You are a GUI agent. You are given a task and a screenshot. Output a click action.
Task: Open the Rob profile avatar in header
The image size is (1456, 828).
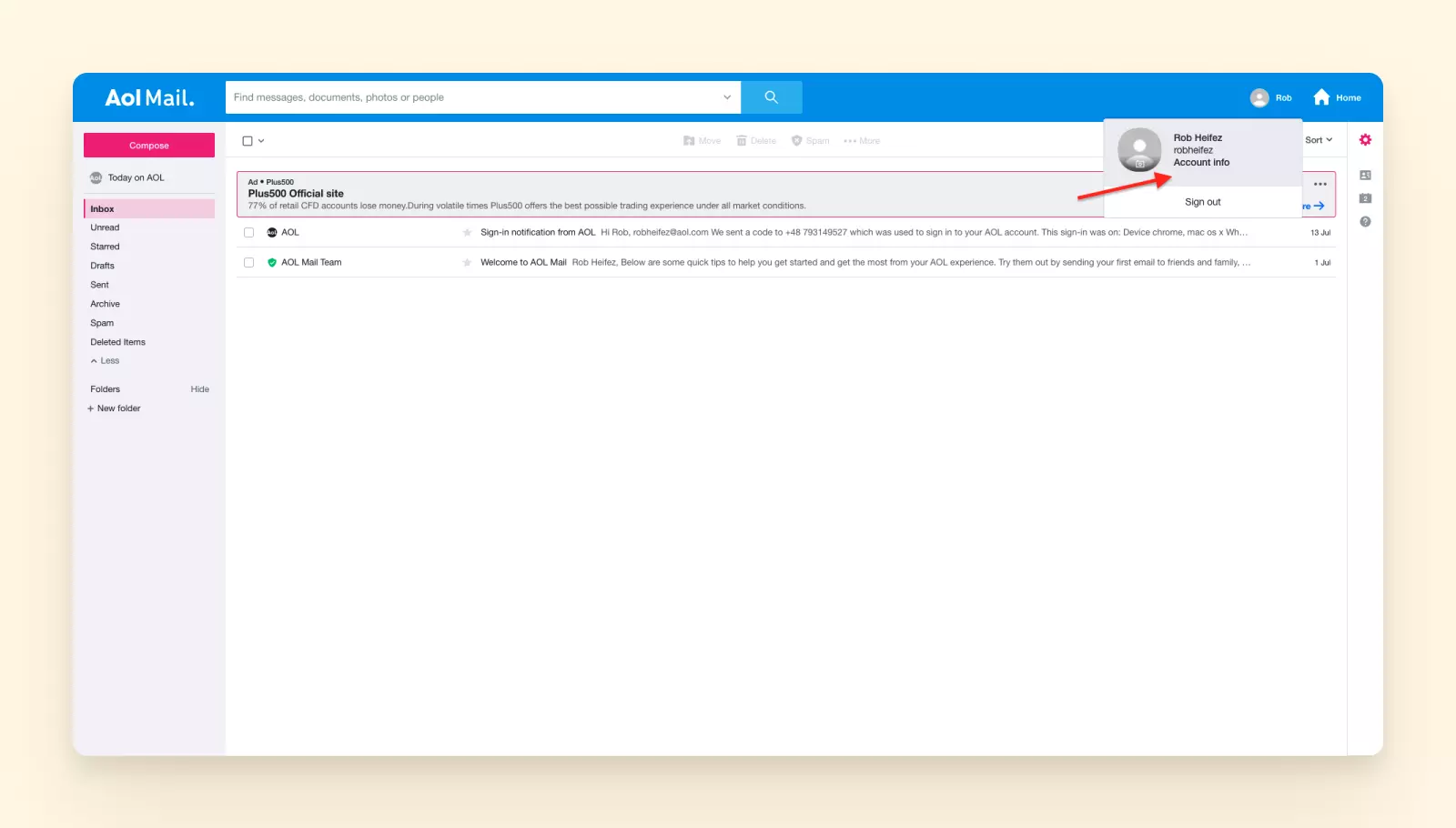point(1259,98)
